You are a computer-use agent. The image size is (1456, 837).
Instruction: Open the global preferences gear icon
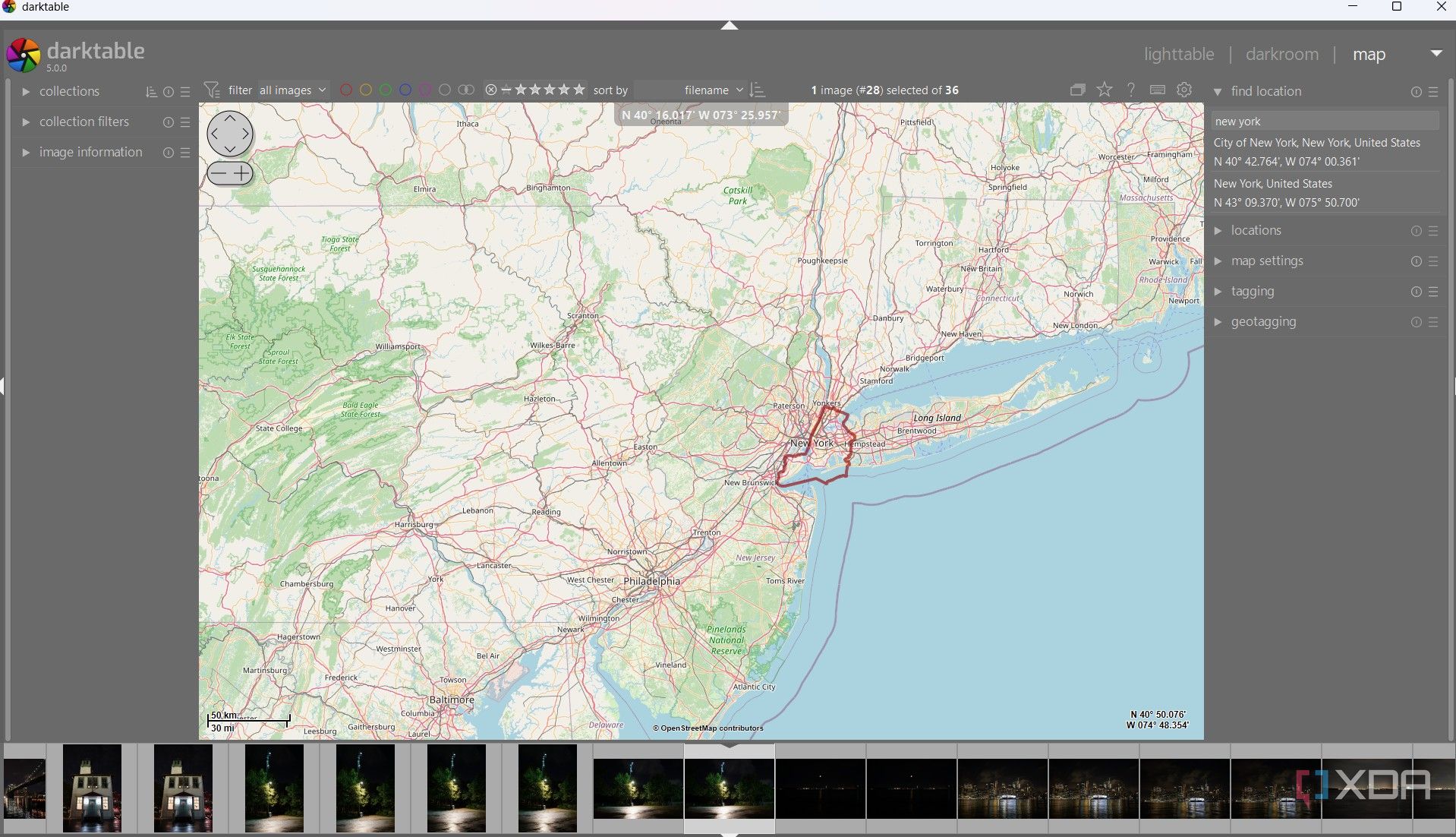1184,90
